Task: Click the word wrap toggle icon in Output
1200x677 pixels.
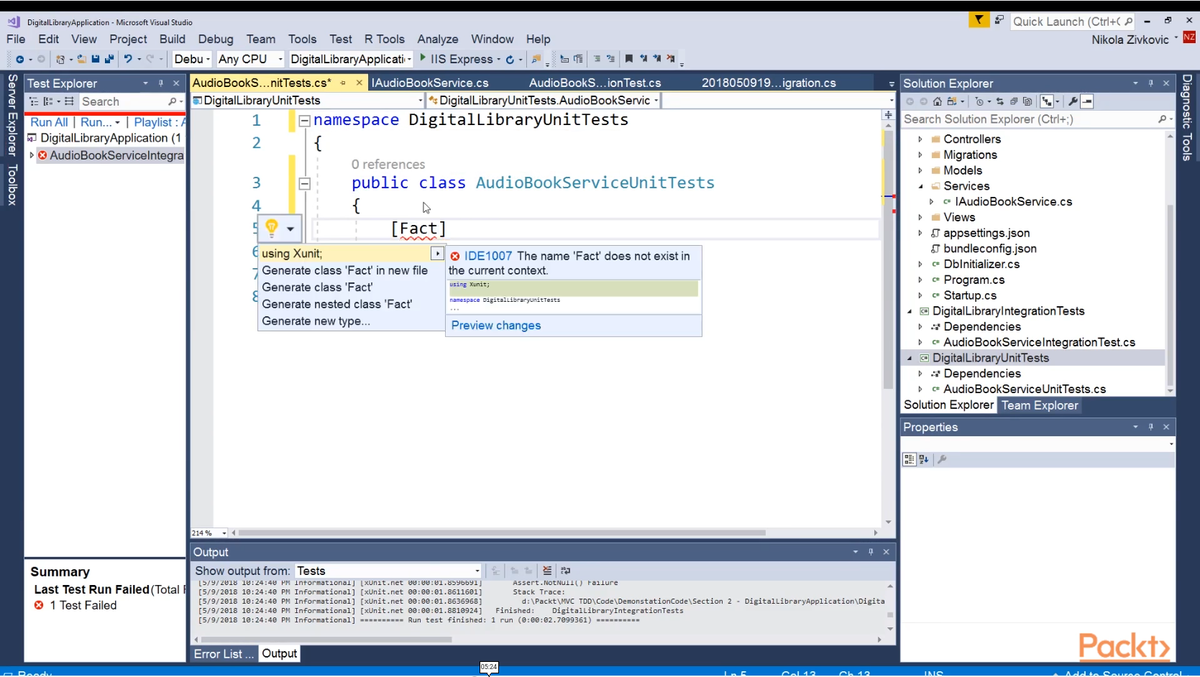Action: [566, 570]
